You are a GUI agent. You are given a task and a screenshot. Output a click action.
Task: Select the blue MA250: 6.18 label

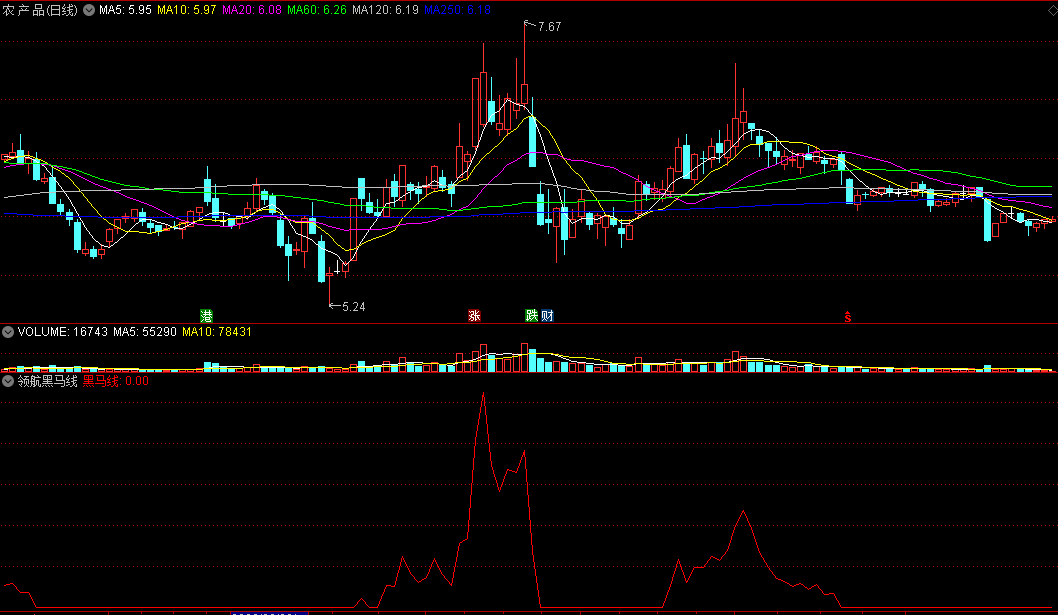point(457,10)
